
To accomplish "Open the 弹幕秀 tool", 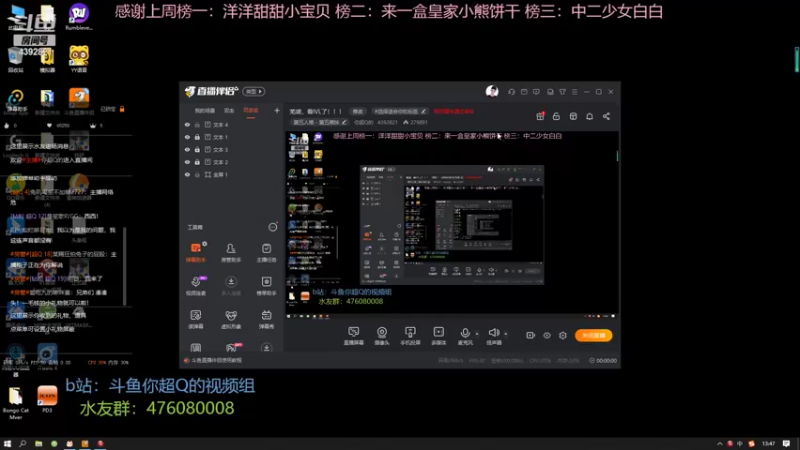I will click(266, 319).
